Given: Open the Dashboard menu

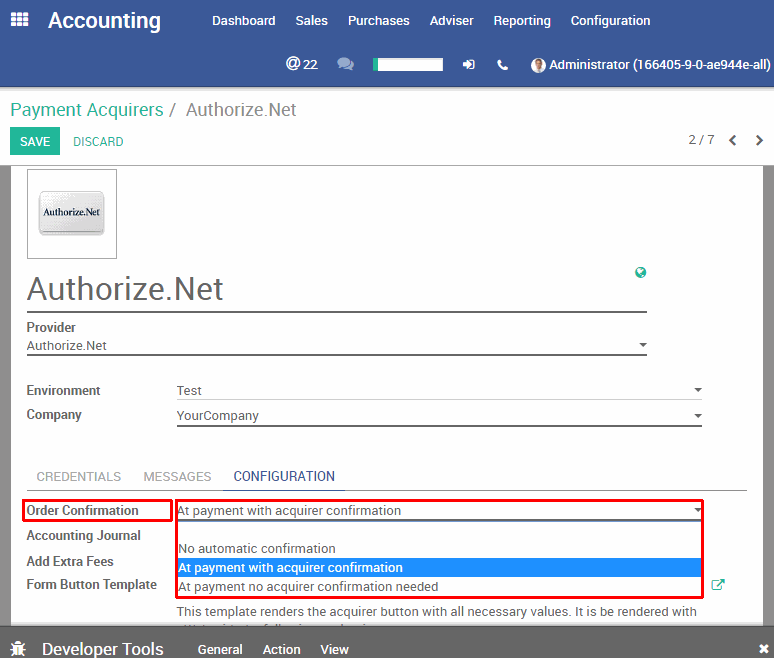Looking at the screenshot, I should coord(244,21).
